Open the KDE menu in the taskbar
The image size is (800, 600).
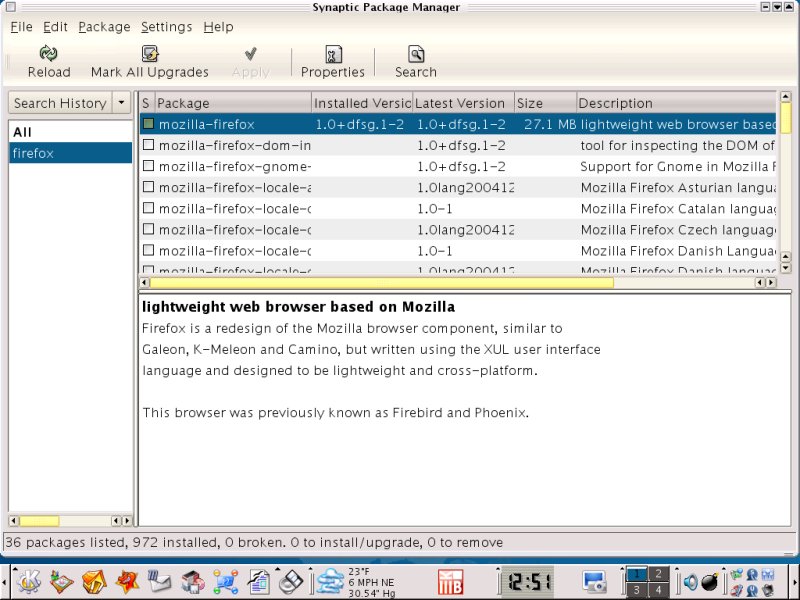pos(28,580)
